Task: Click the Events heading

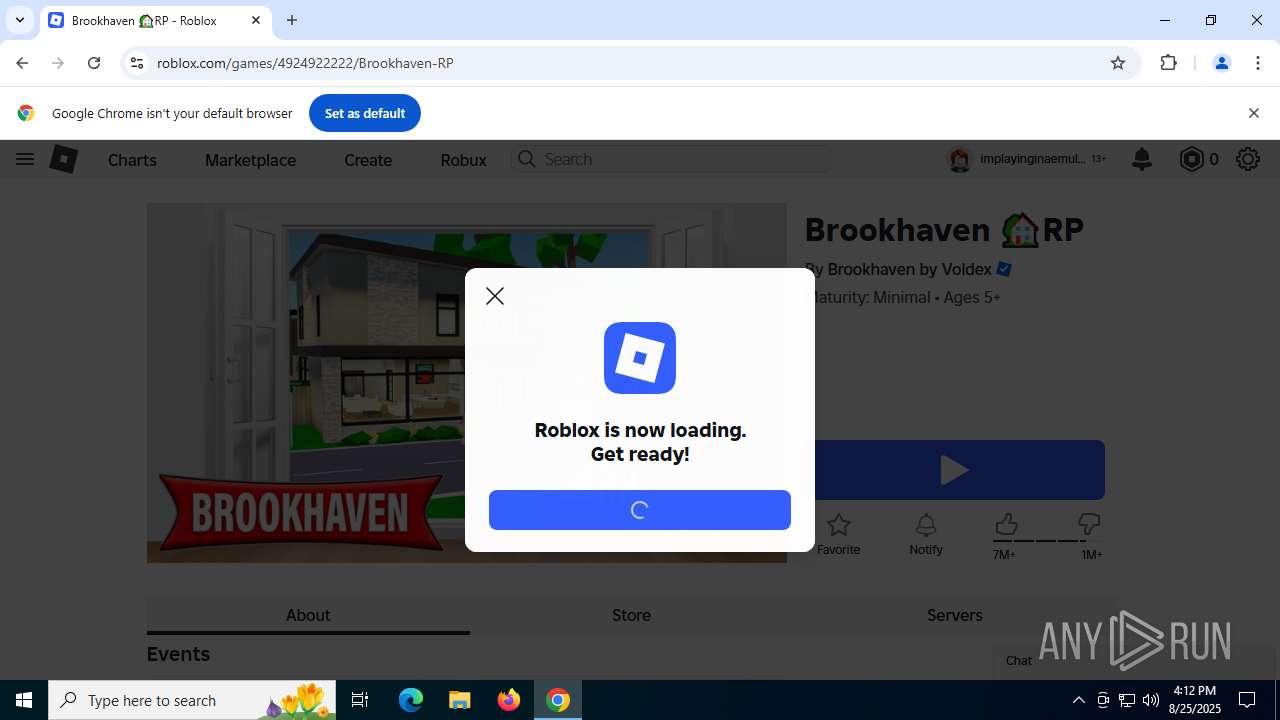Action: (178, 654)
